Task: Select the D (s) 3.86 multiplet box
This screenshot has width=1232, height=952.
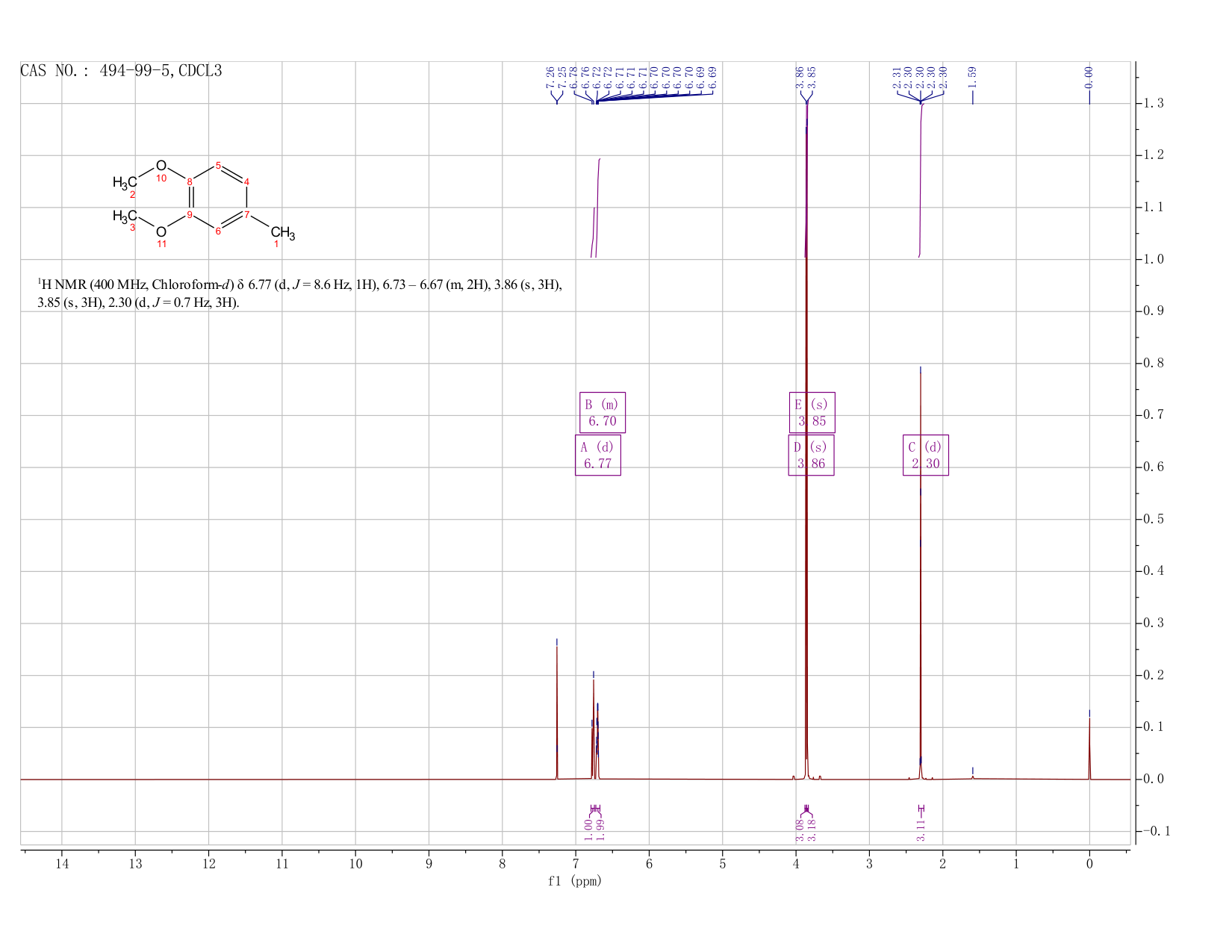Action: point(811,455)
